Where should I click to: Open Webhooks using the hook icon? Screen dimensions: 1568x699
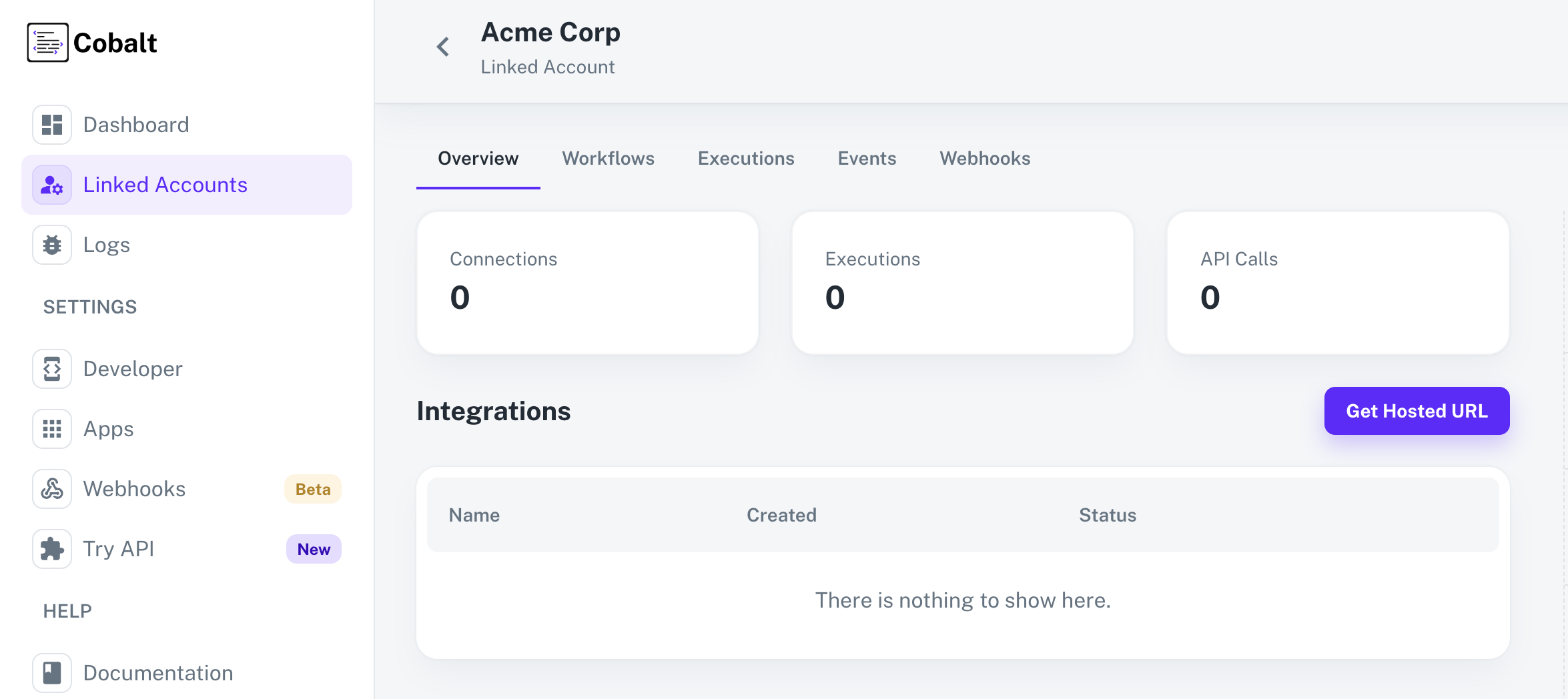pyautogui.click(x=51, y=488)
